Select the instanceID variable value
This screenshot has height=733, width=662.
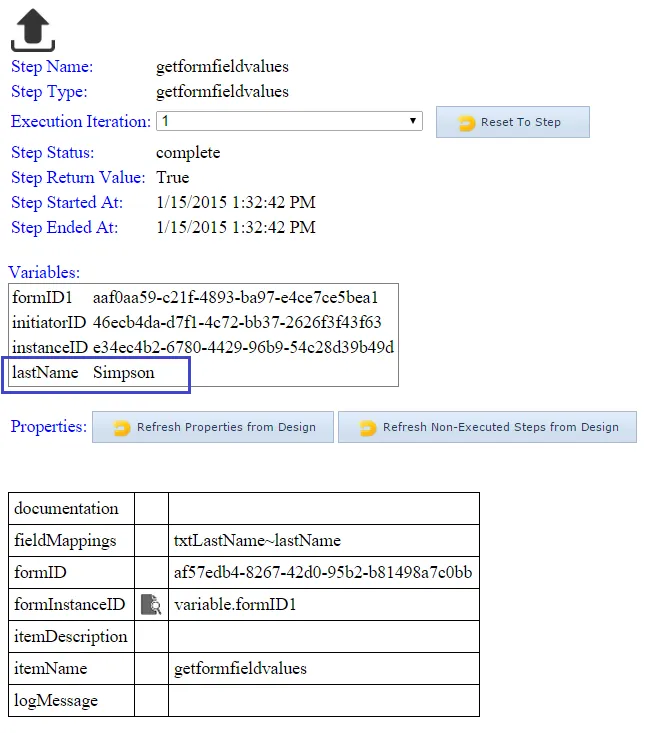243,347
